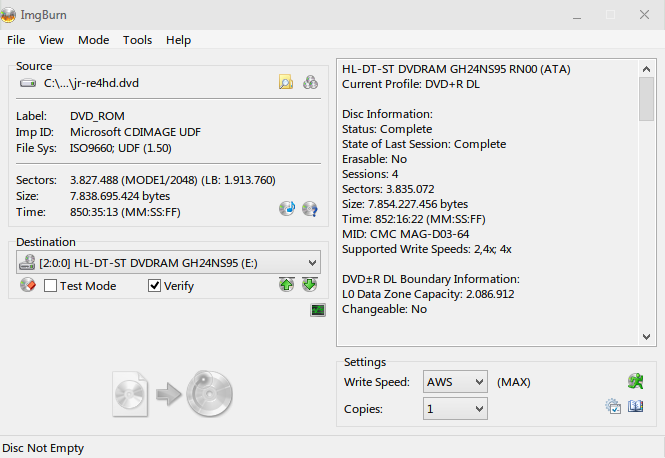
Task: Eject the drive tray with green up arrow
Action: click(287, 285)
